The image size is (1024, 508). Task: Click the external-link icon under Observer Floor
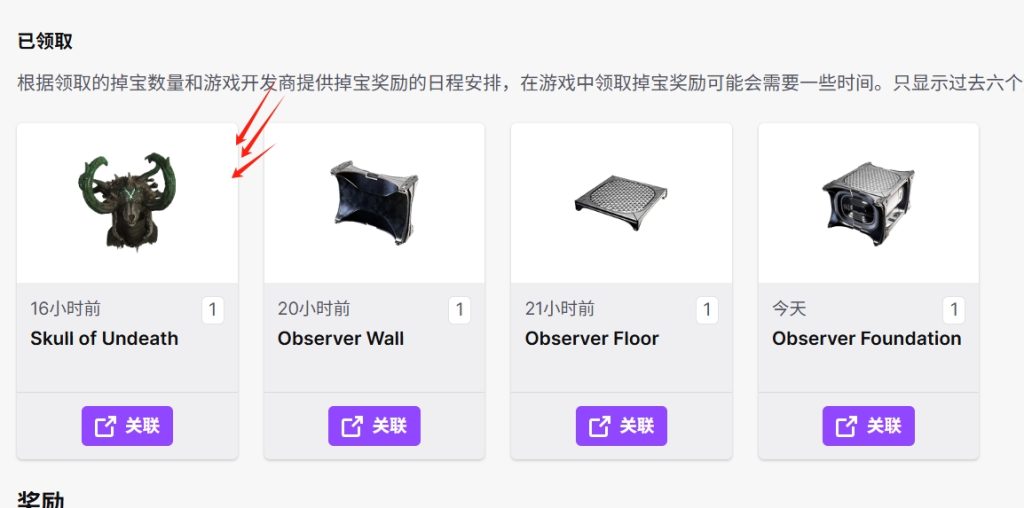point(600,426)
